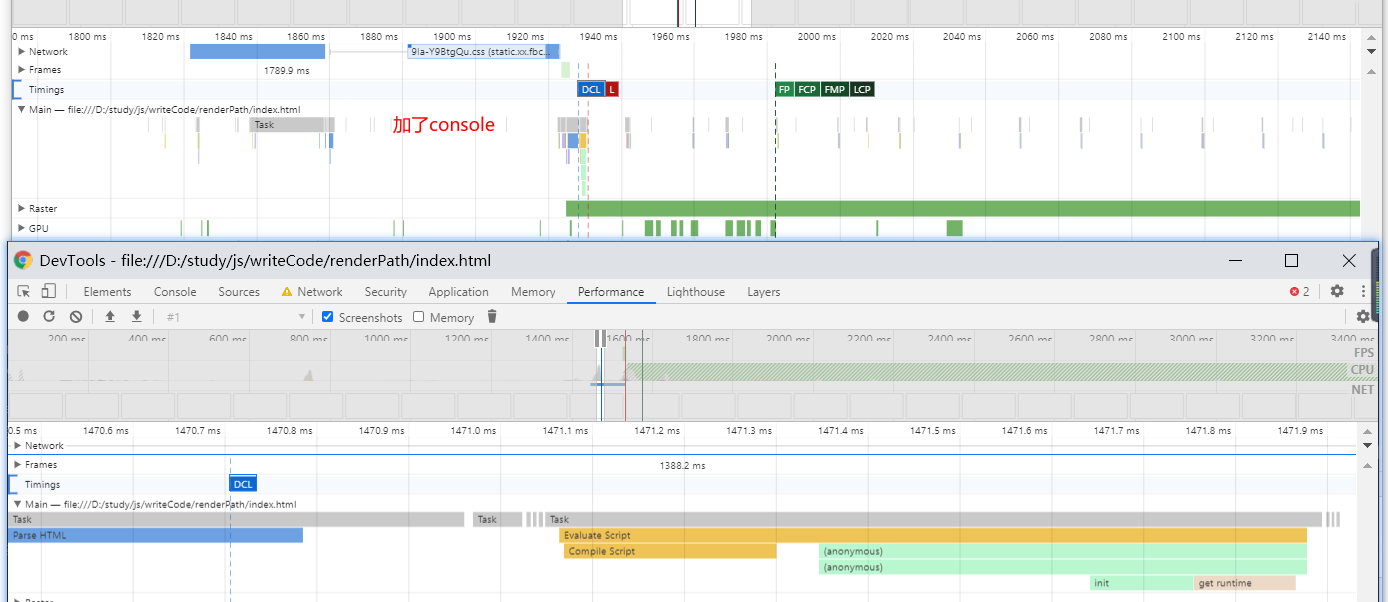
Task: Open DevTools settings gear beside error count
Action: (1337, 291)
